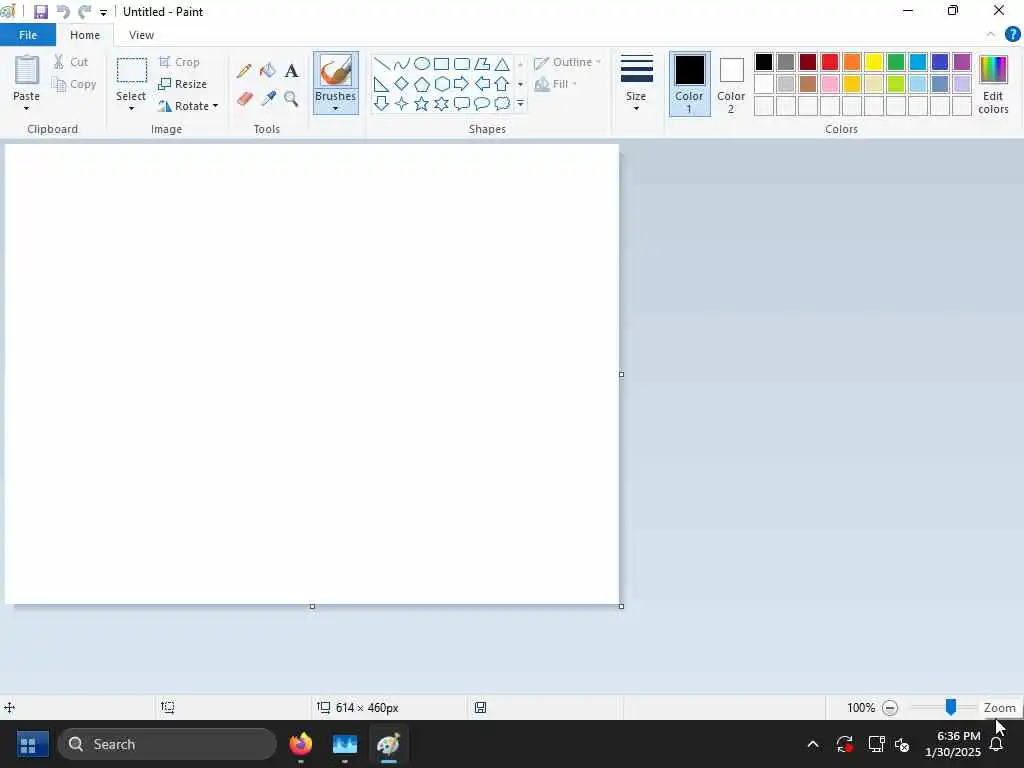Choose the Oval callout shape

point(482,104)
